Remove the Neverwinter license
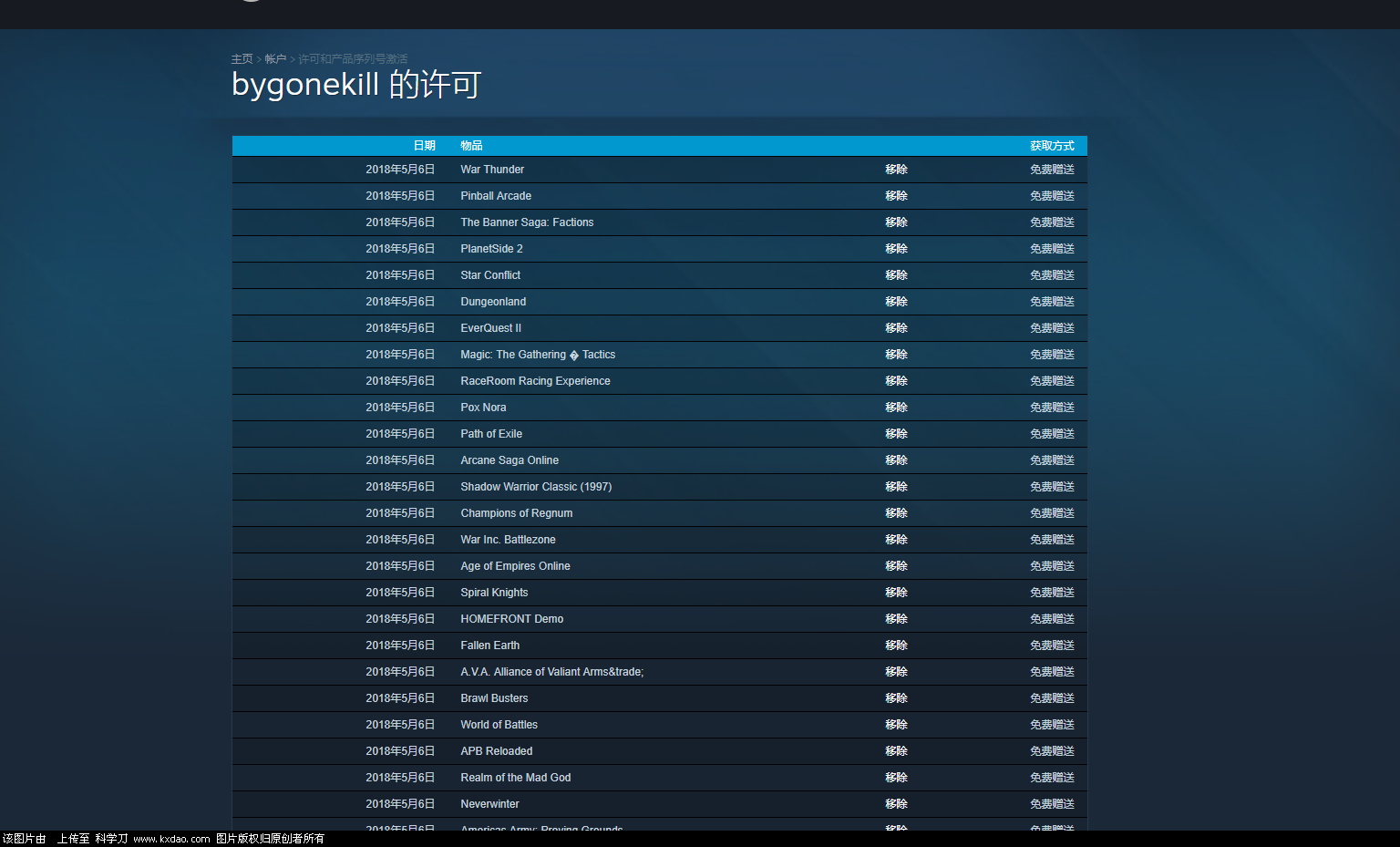The height and width of the screenshot is (847, 1400). pyautogui.click(x=896, y=804)
